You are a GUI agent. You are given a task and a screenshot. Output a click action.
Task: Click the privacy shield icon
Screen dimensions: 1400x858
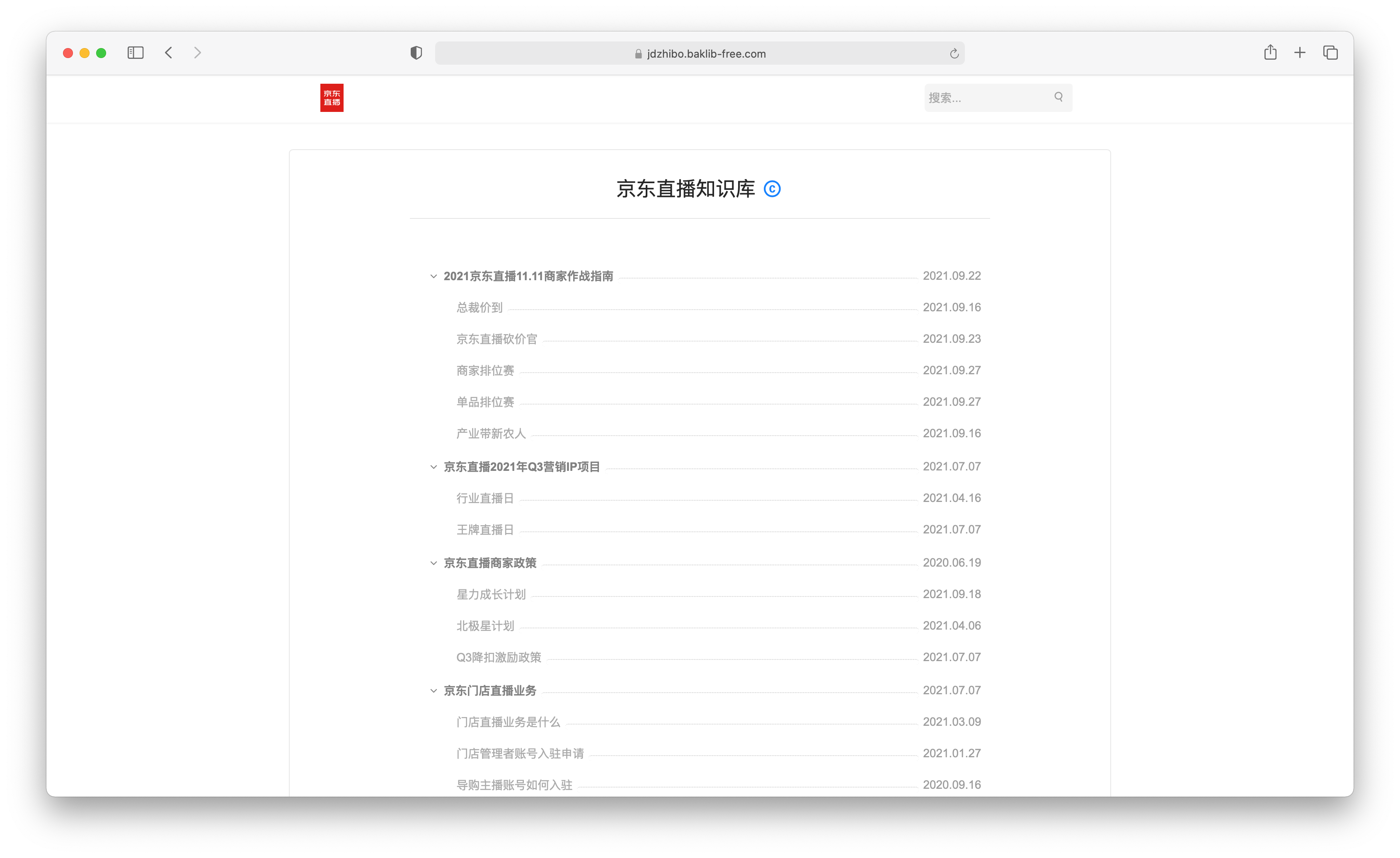pos(416,53)
